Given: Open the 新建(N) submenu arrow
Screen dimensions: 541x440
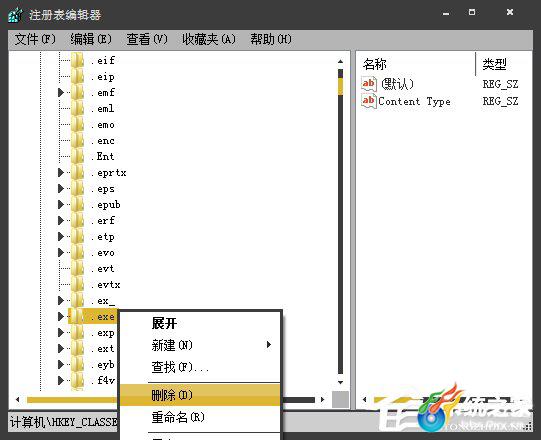Looking at the screenshot, I should point(268,345).
